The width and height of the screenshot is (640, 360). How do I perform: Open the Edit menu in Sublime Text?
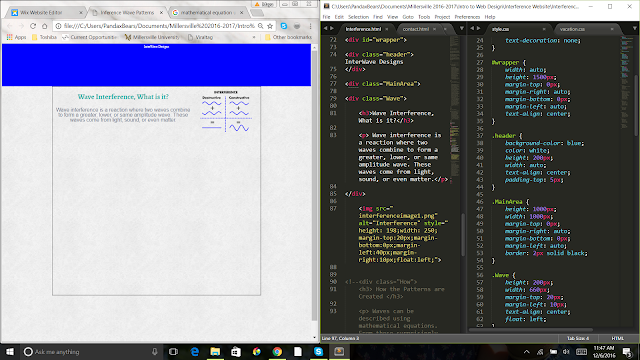339,17
